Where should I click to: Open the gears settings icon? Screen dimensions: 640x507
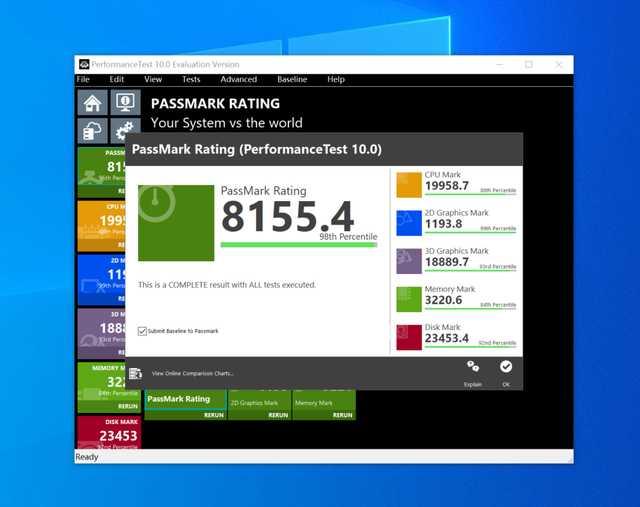point(125,131)
